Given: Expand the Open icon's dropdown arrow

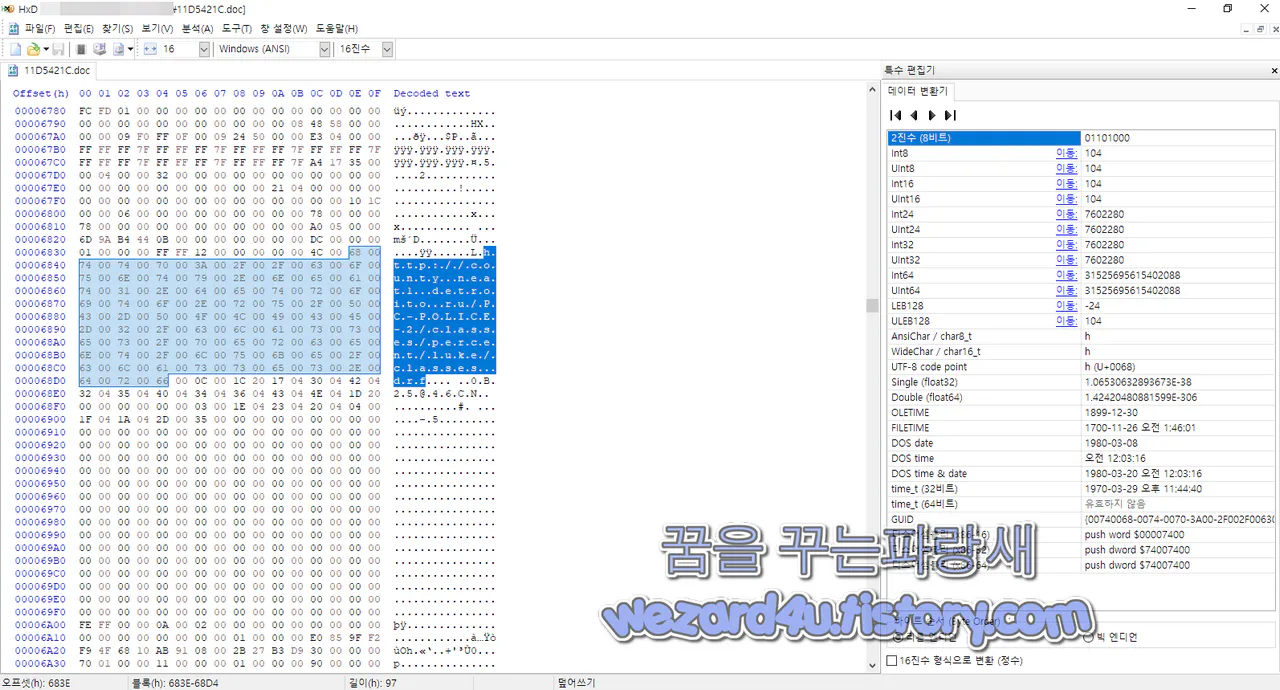Looking at the screenshot, I should tap(46, 49).
